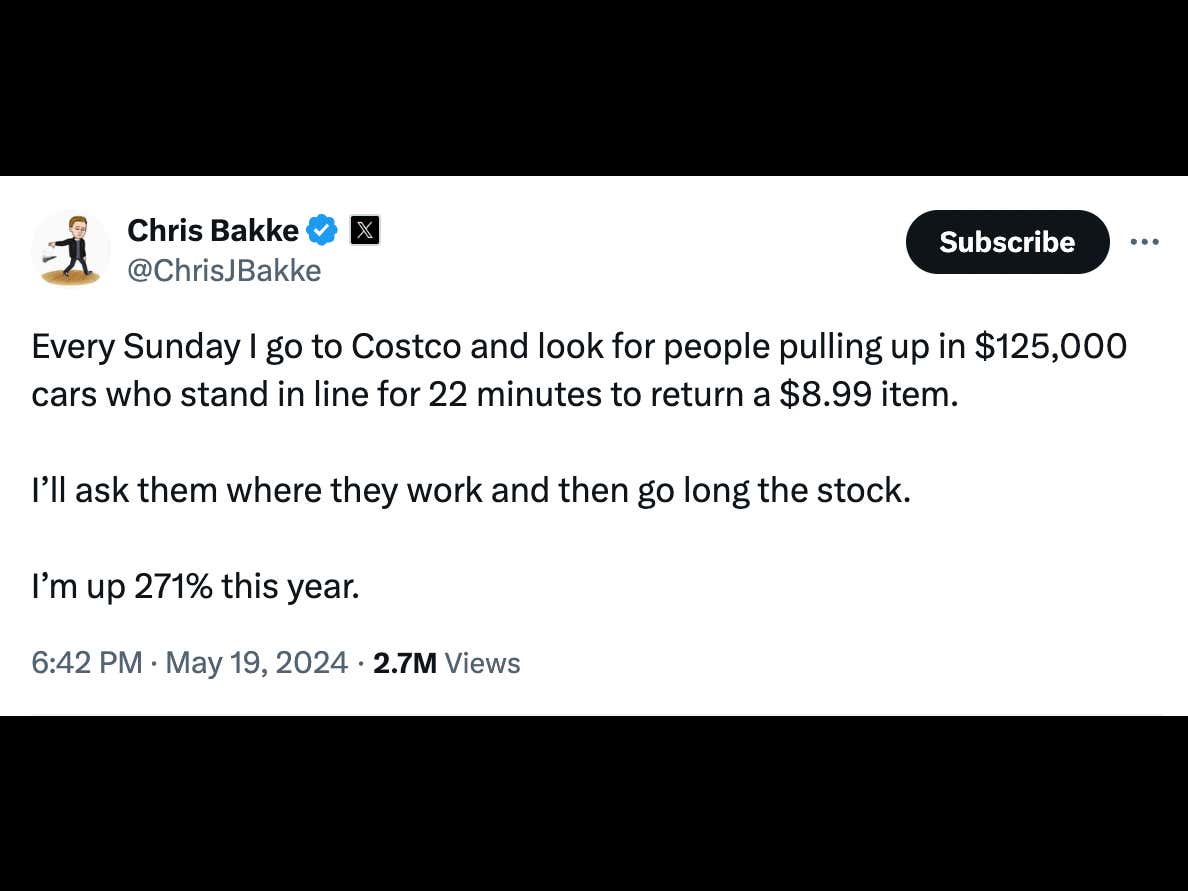Open the 2.7M Views link

tap(446, 662)
